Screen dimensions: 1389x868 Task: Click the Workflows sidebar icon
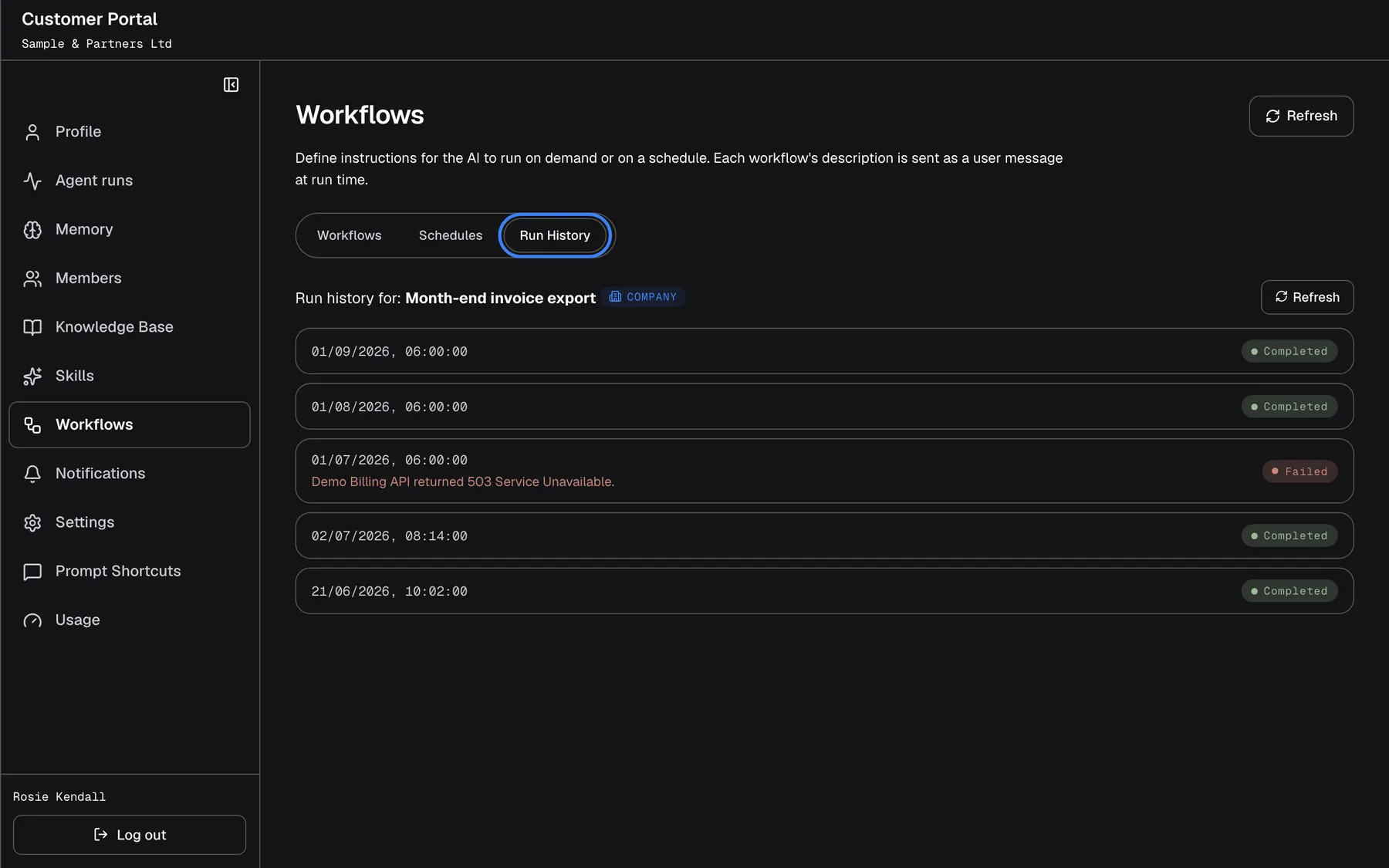(32, 425)
